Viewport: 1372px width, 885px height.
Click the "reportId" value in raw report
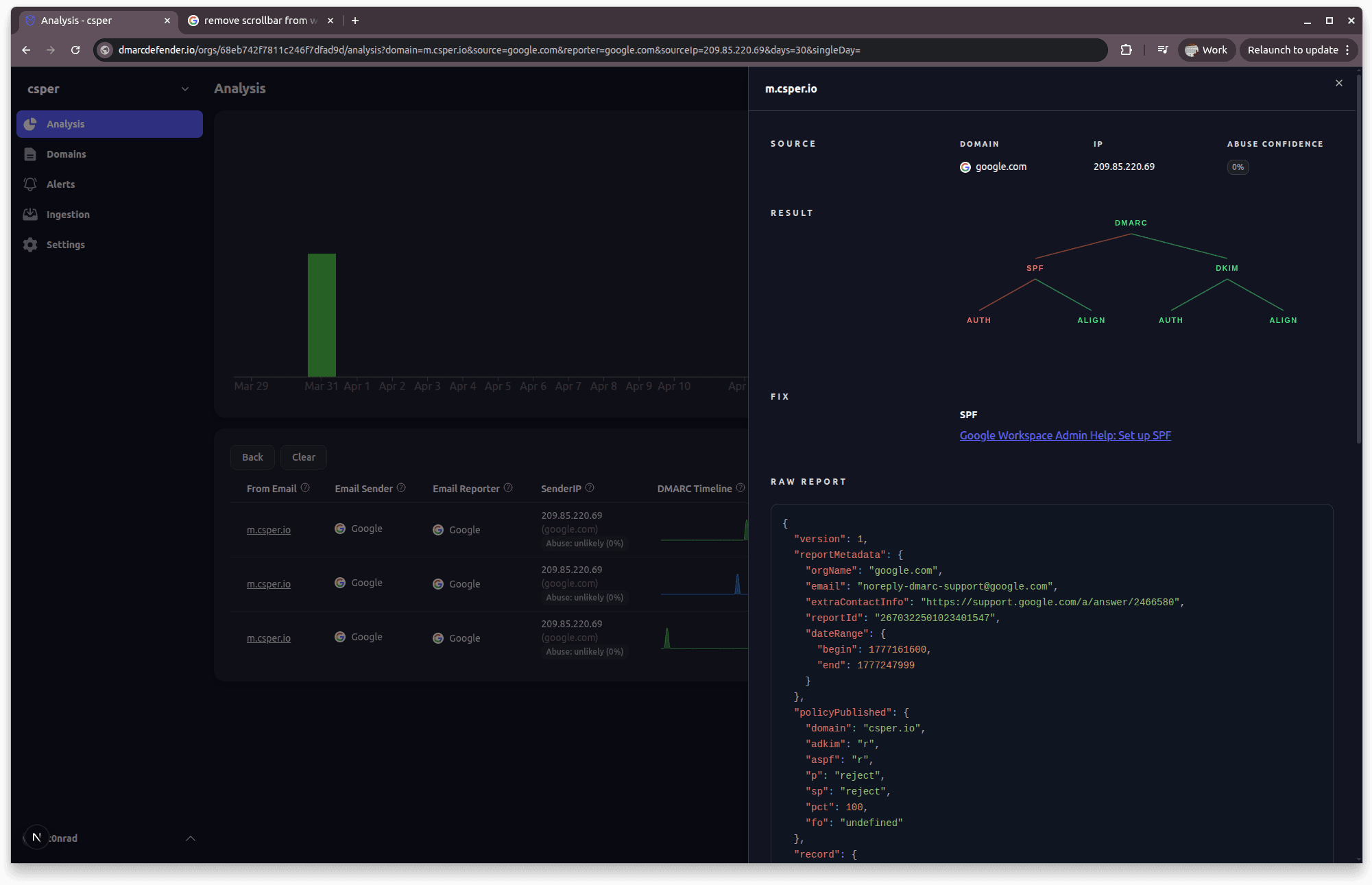935,618
